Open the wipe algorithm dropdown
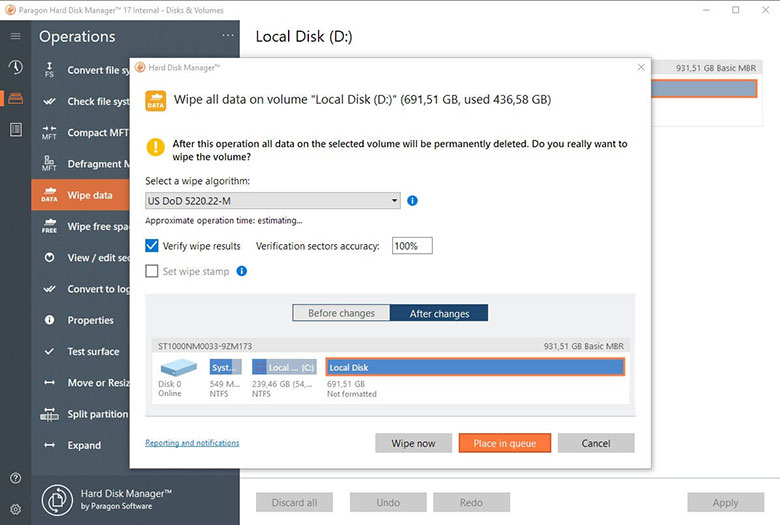 coord(273,201)
